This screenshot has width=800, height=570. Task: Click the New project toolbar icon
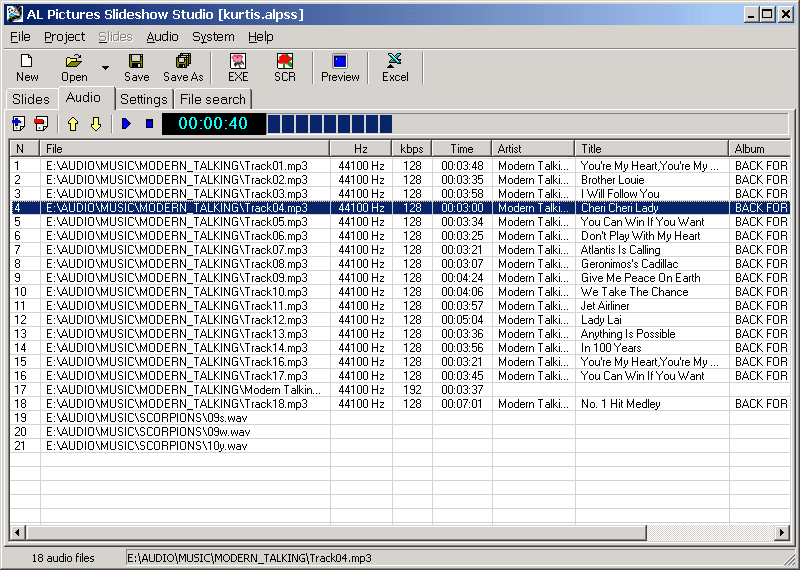tap(27, 68)
